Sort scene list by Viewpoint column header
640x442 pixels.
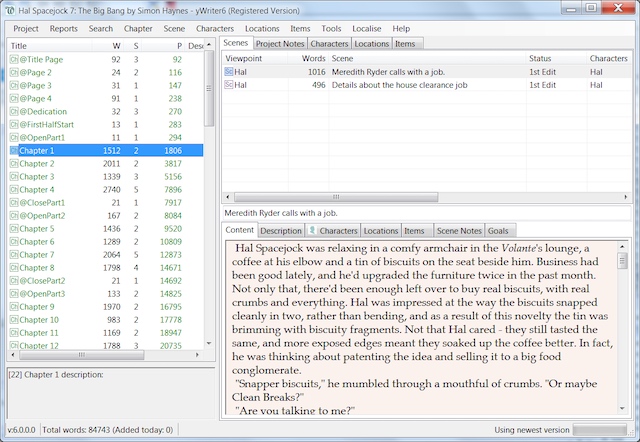(255, 58)
